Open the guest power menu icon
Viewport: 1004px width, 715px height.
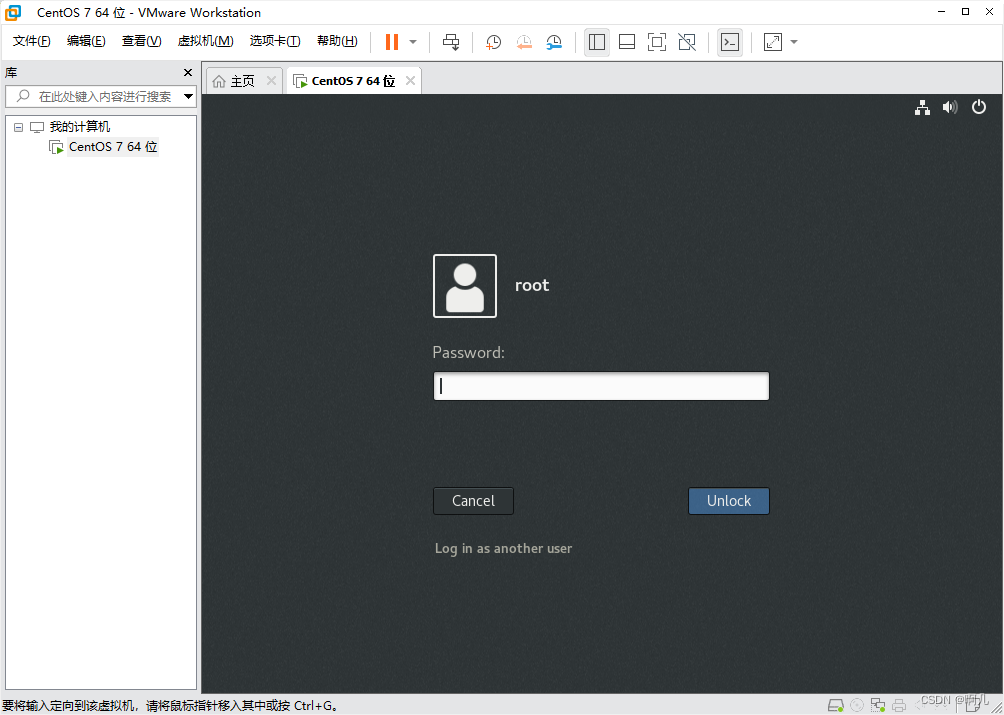point(978,107)
